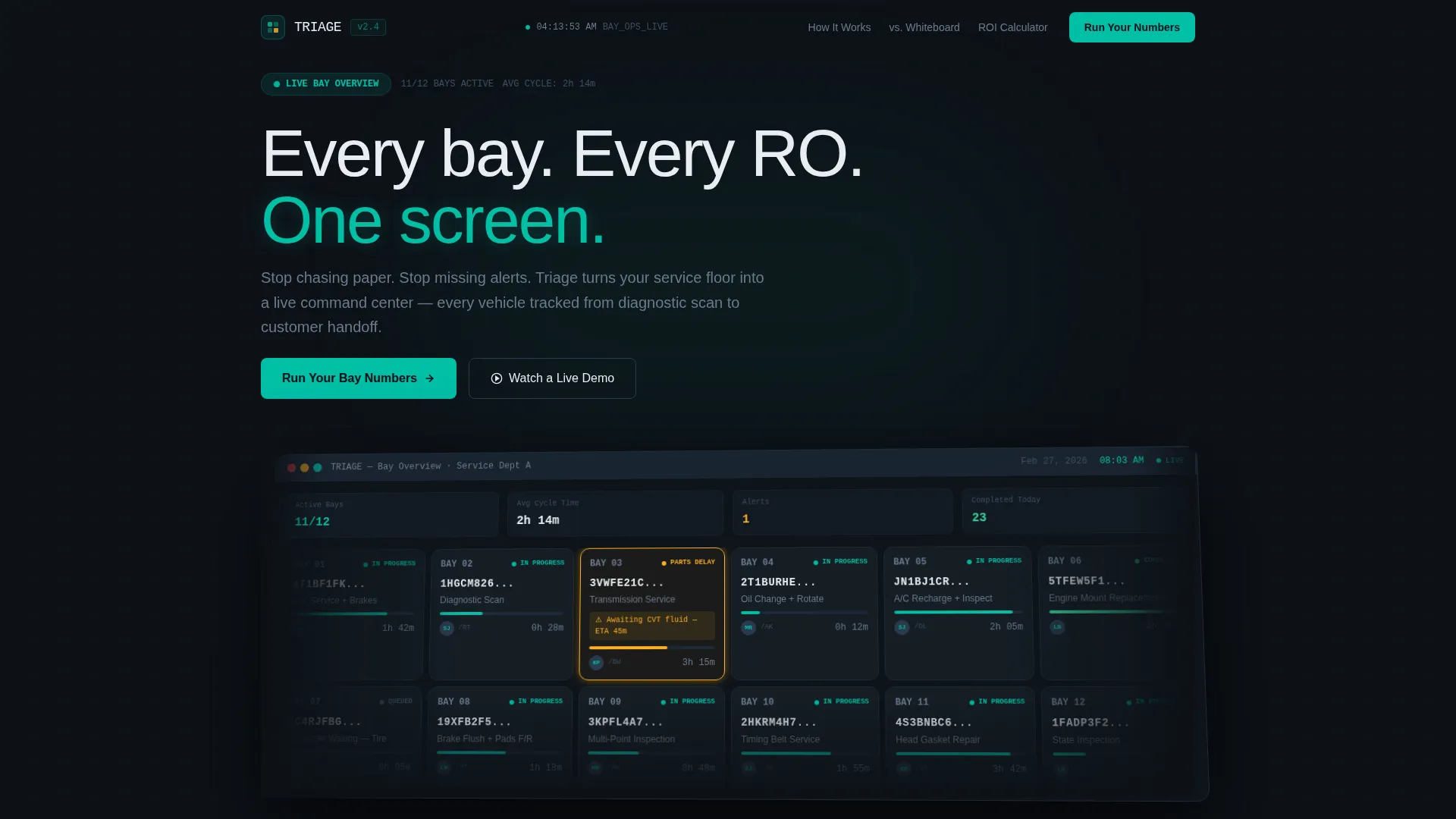Click the BAY_OPS_LIVE status text
The image size is (1456, 819).
coord(635,27)
